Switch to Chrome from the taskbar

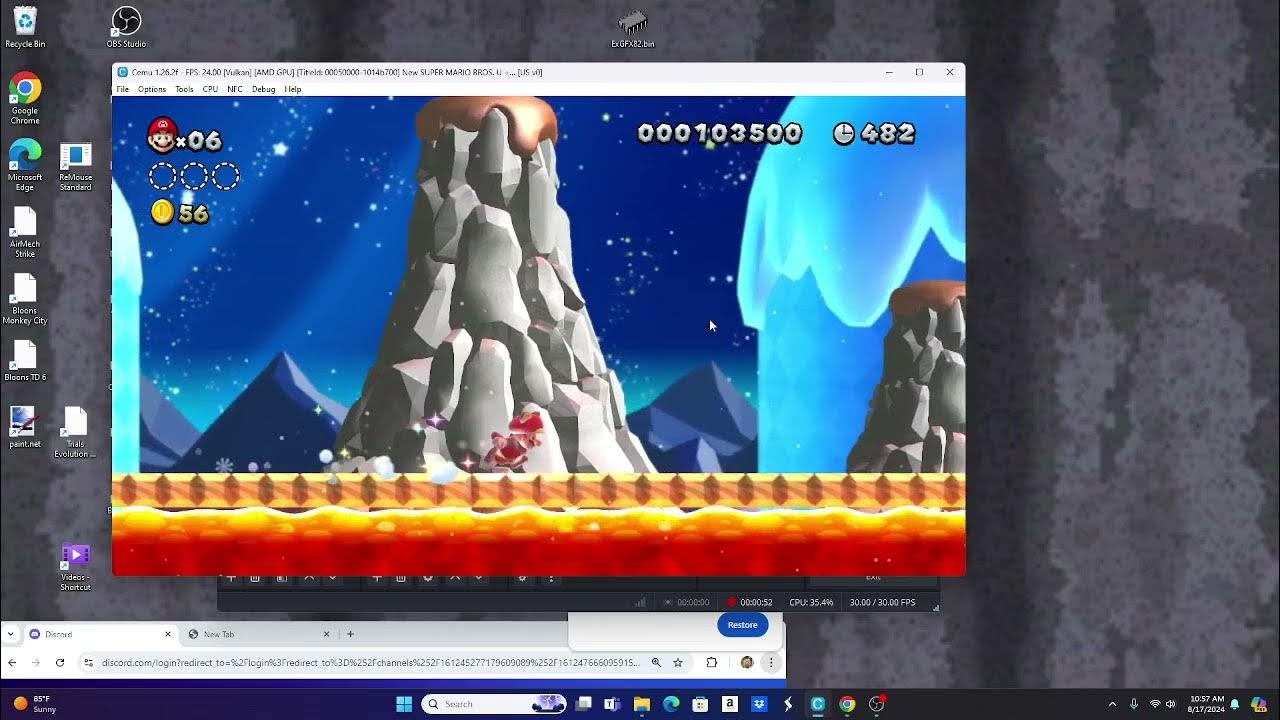(847, 704)
